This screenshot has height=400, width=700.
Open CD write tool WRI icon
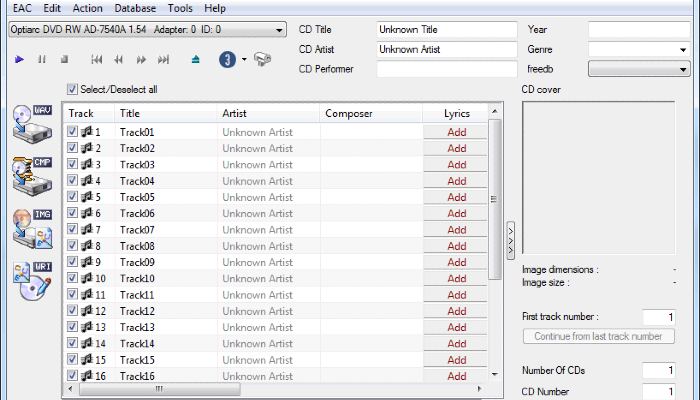(x=33, y=281)
